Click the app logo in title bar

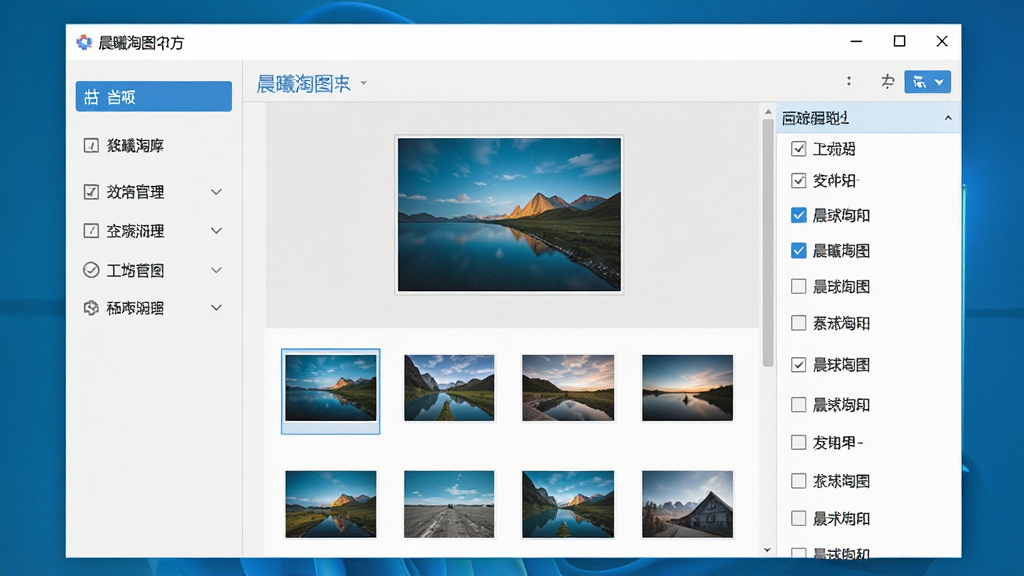click(x=84, y=42)
